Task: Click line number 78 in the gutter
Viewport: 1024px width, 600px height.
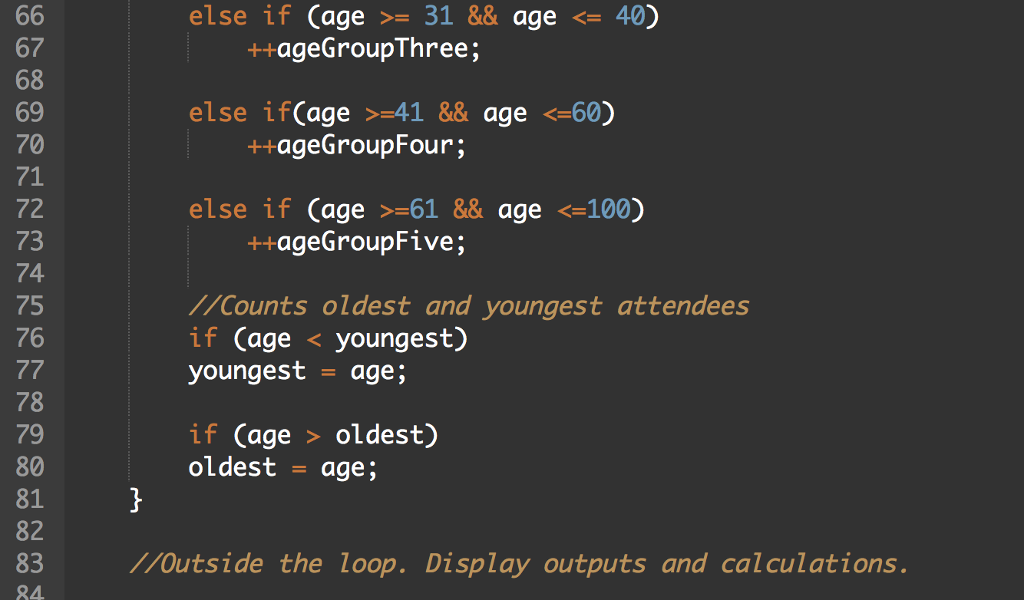Action: [30, 402]
